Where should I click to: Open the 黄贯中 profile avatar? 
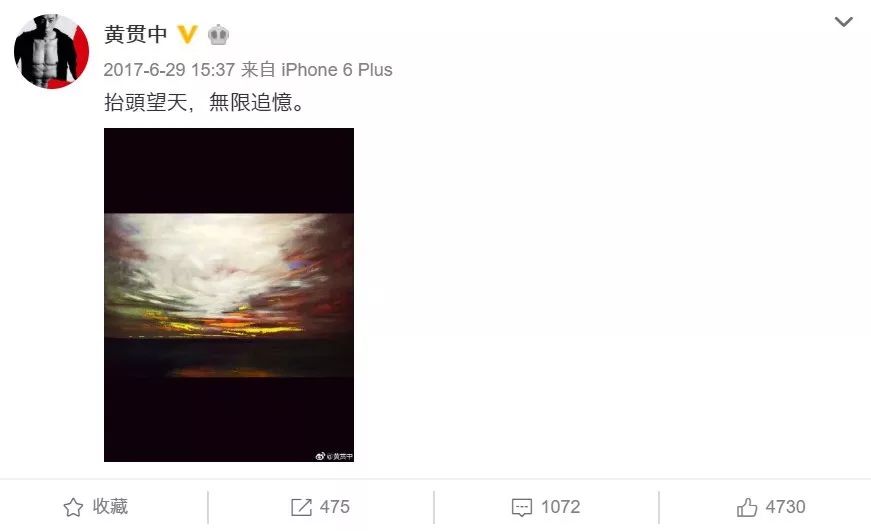(x=51, y=51)
